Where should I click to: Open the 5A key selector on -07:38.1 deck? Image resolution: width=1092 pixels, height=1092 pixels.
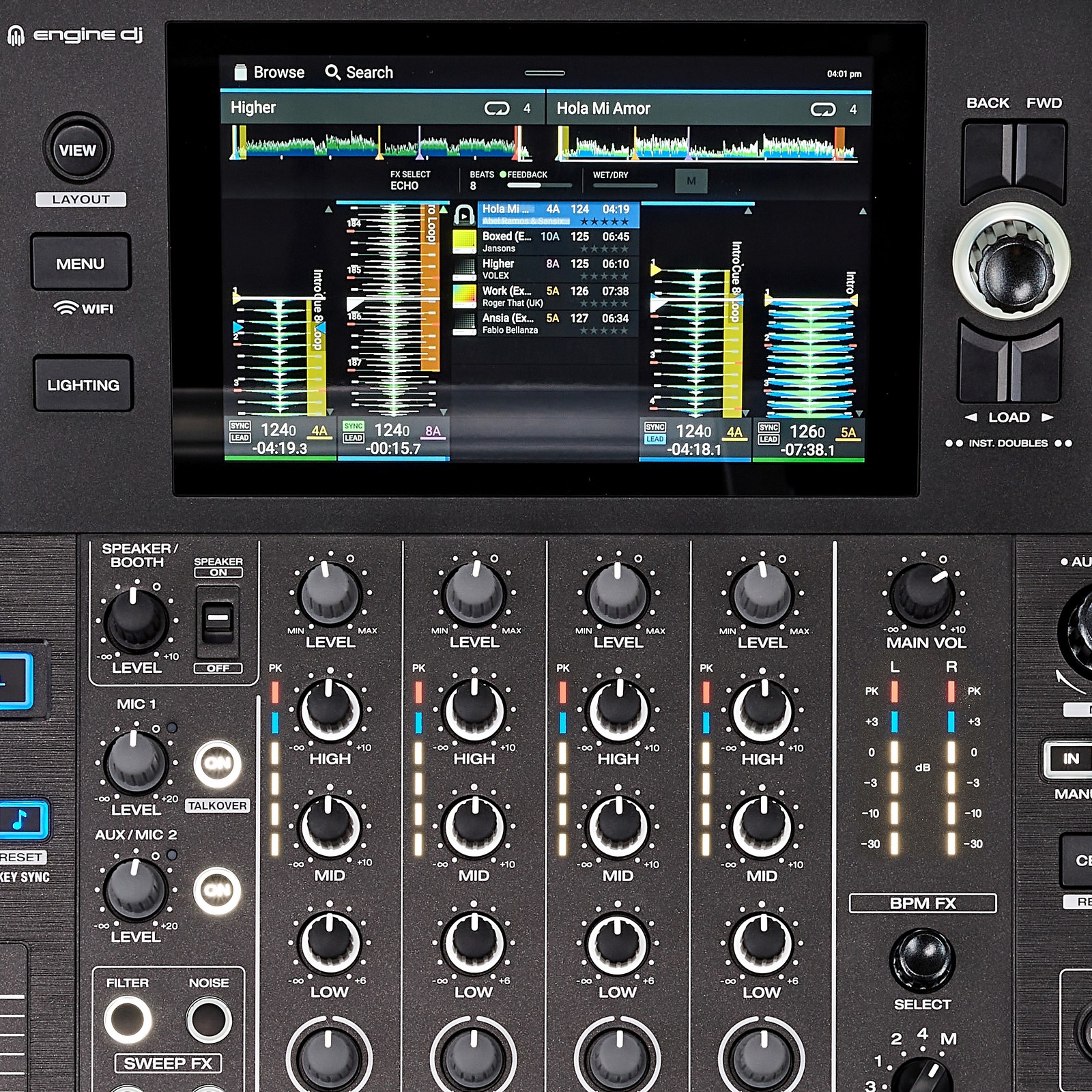[848, 433]
